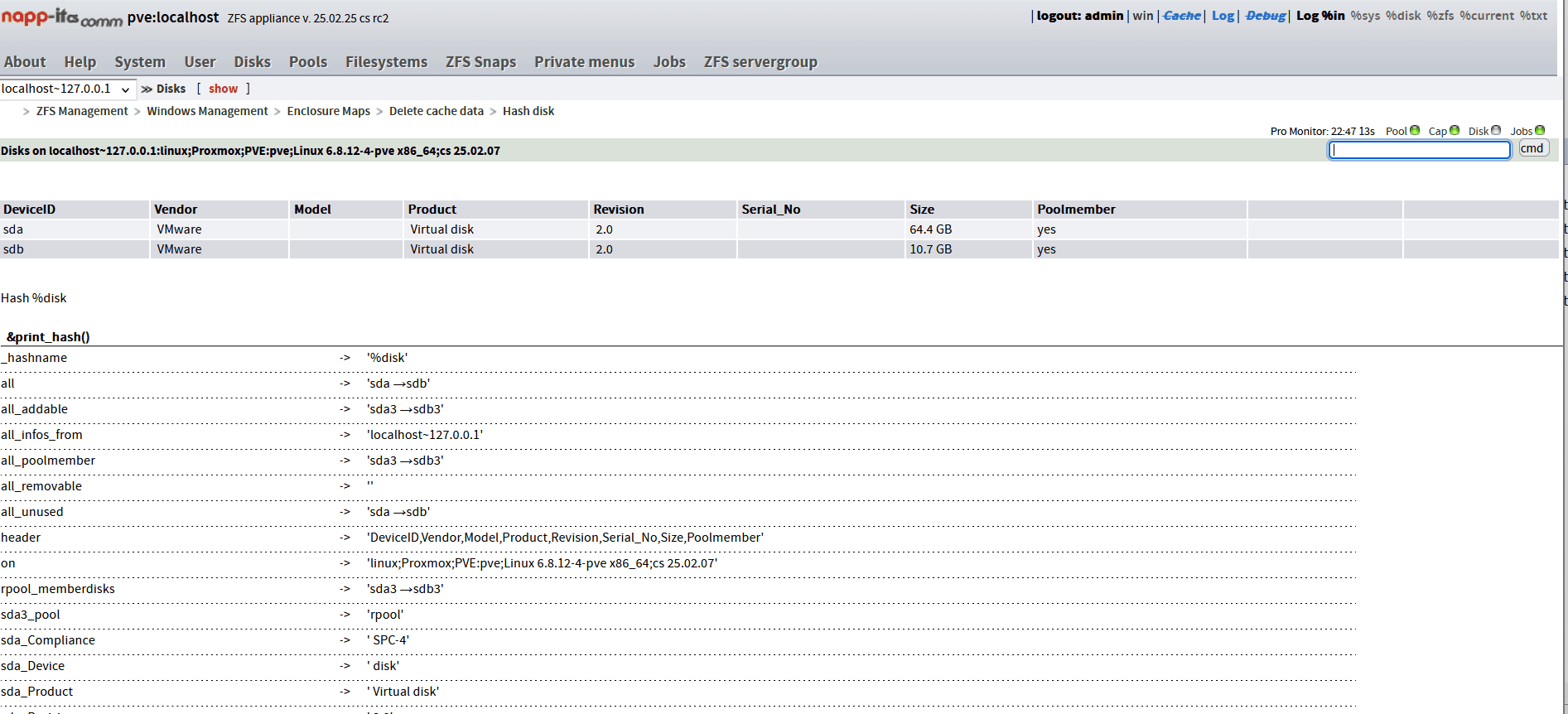Click the show link beside Disks
This screenshot has width=1568, height=714.
coord(223,89)
